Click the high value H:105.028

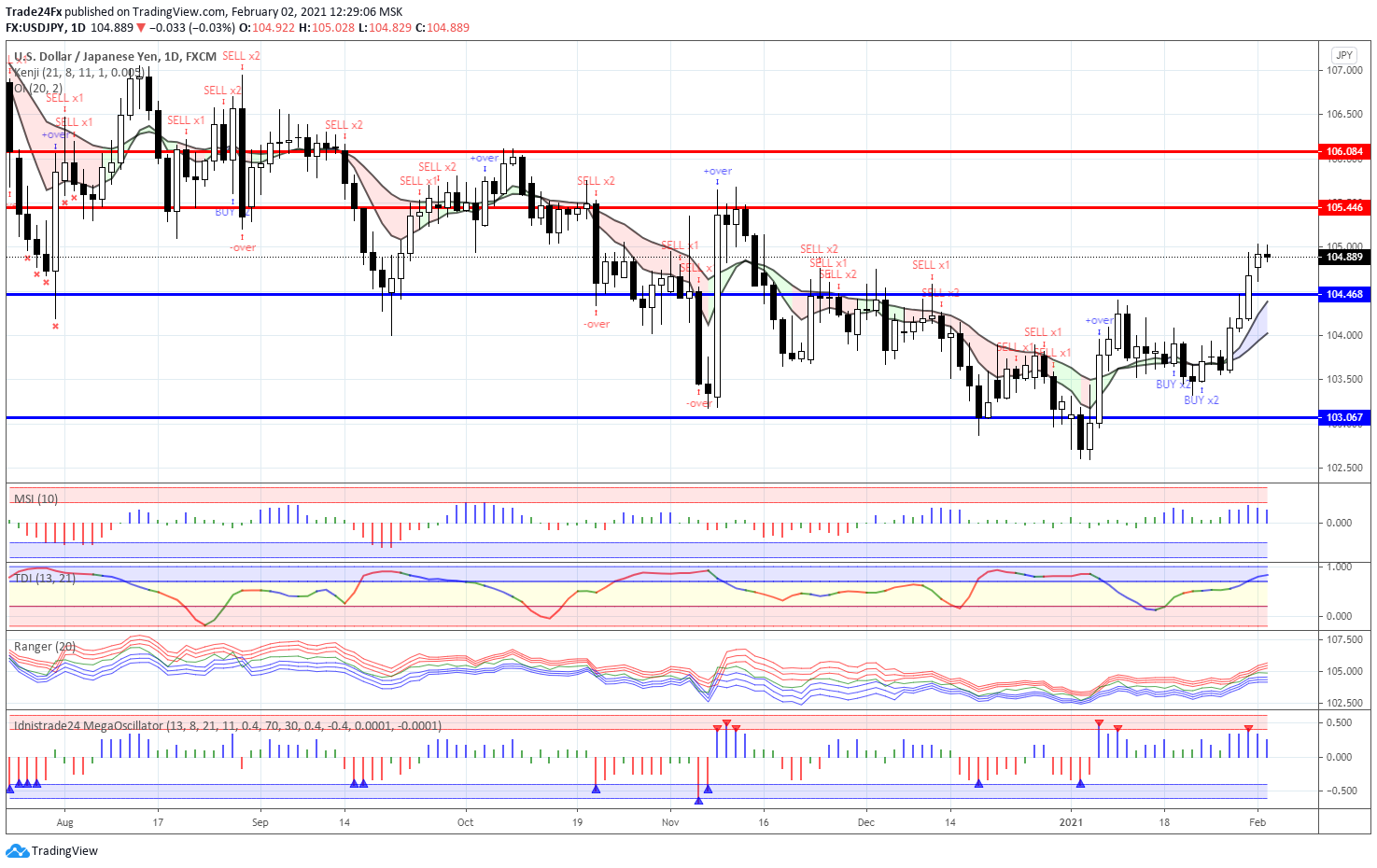point(327,28)
